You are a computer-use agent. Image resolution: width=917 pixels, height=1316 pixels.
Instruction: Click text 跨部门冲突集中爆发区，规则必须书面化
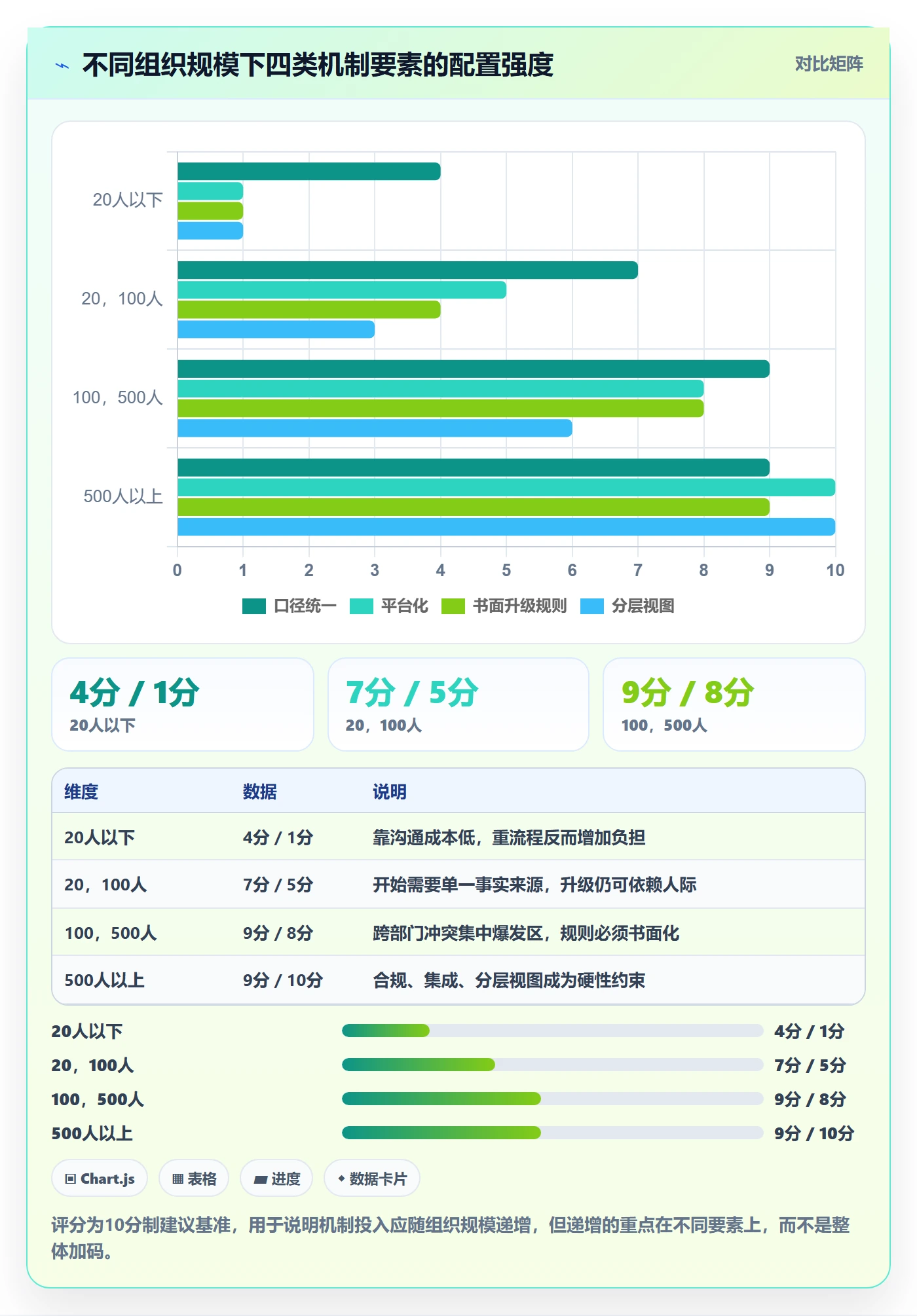click(526, 932)
